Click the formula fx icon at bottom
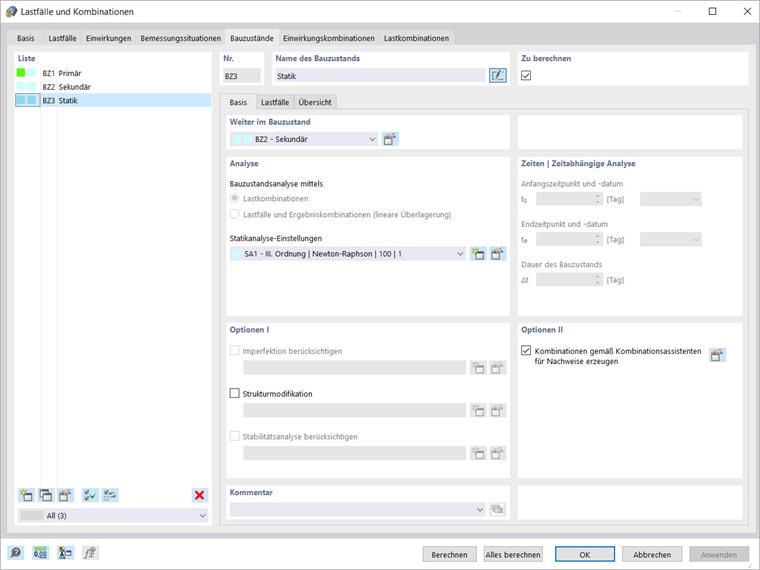The height and width of the screenshot is (570, 760). [90, 553]
